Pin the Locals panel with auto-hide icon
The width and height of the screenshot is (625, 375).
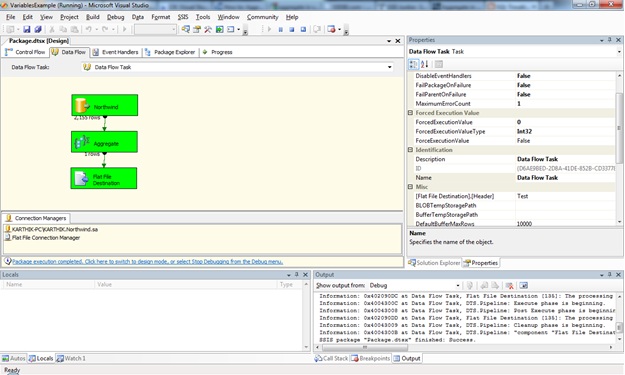click(x=297, y=275)
